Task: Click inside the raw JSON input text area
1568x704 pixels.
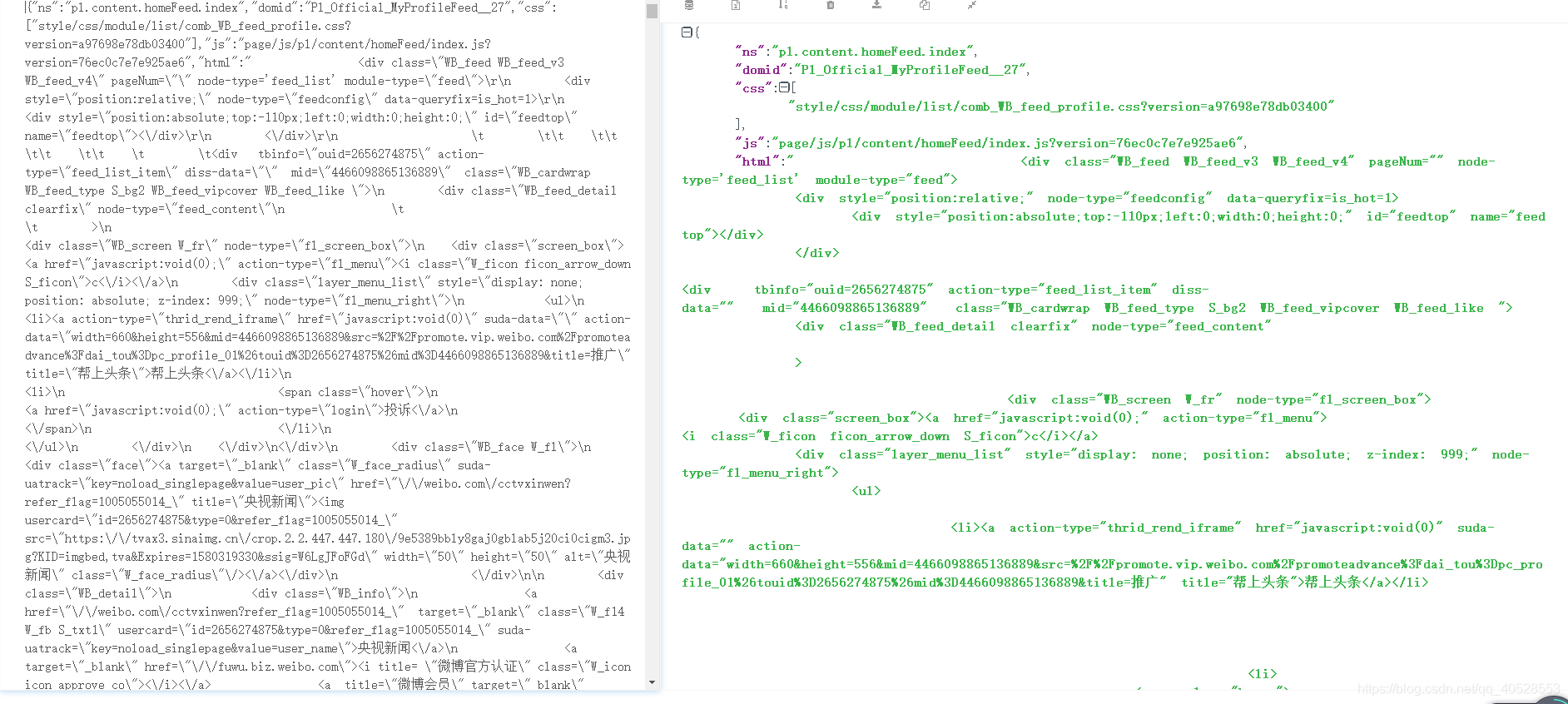Action: coord(323,345)
